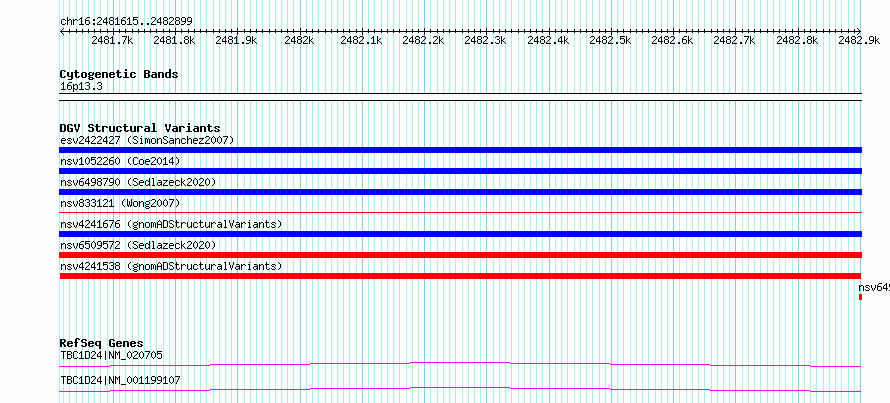Screen dimensions: 890x403
Task: Open nsv4241676 (gnomADStructuralVariants) label
Action: (x=171, y=224)
